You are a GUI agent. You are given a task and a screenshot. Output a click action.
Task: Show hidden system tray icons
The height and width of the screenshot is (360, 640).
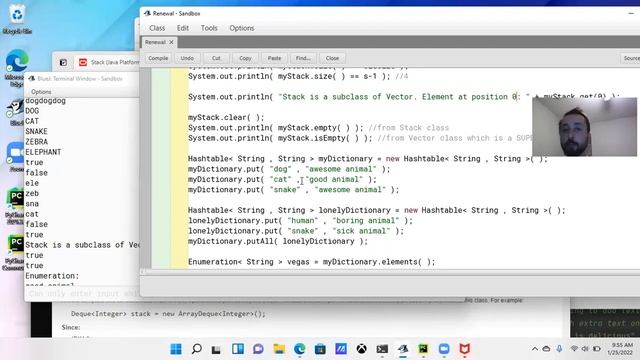pyautogui.click(x=535, y=349)
